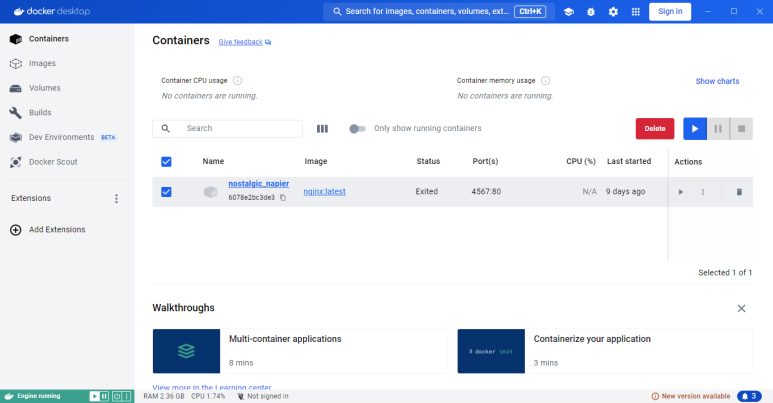The image size is (773, 403).
Task: Delete nostalgic_napier with trash icon
Action: [739, 192]
